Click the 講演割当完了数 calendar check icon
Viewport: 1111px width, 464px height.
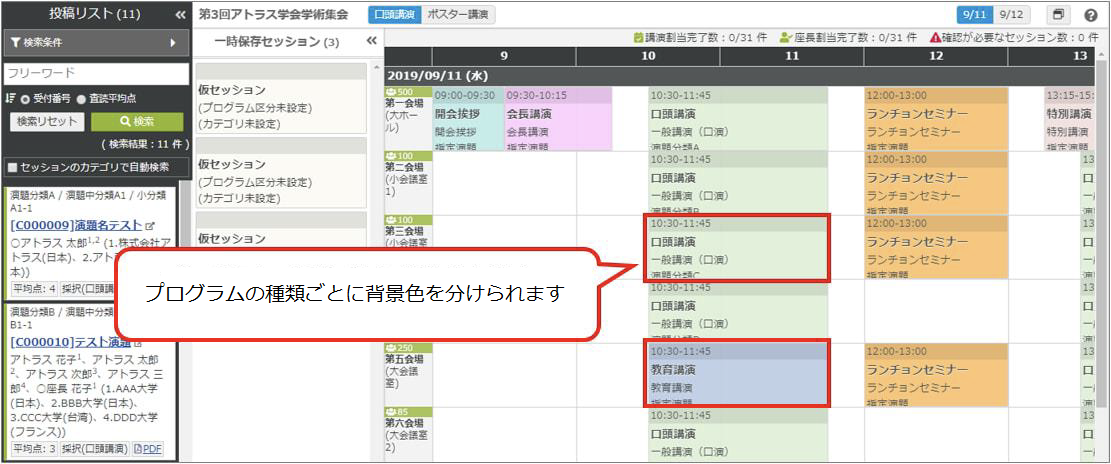[x=639, y=37]
